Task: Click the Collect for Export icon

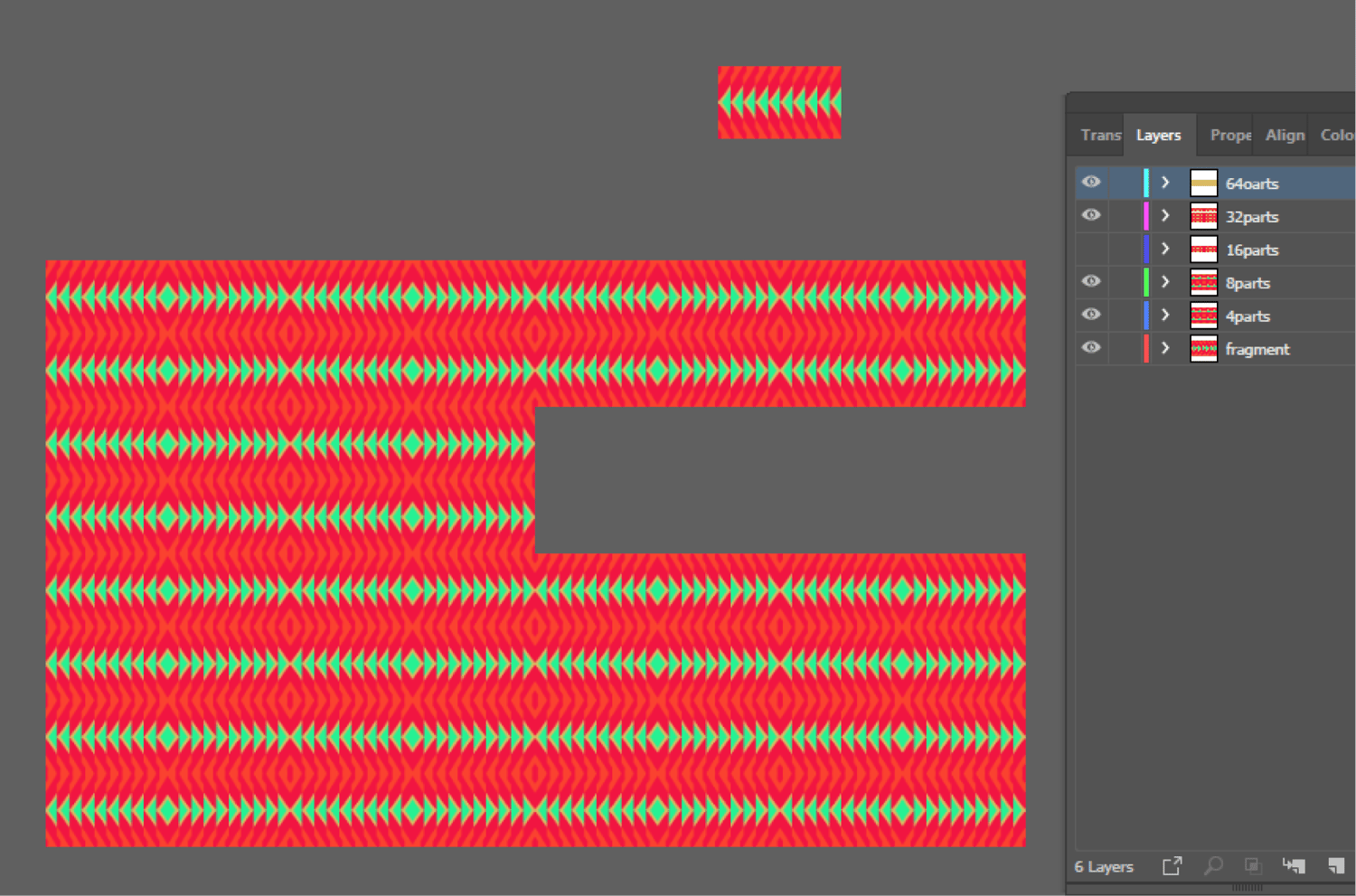Action: pyautogui.click(x=1172, y=866)
